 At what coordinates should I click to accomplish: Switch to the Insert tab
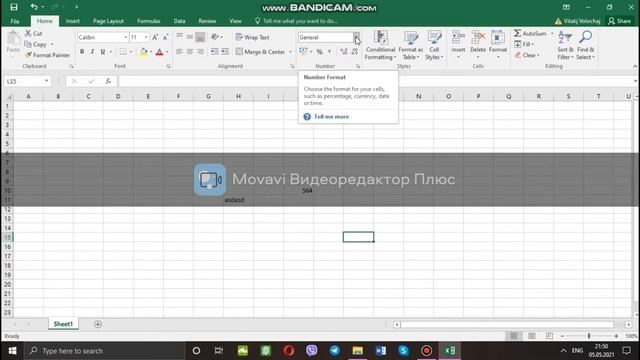click(x=73, y=21)
